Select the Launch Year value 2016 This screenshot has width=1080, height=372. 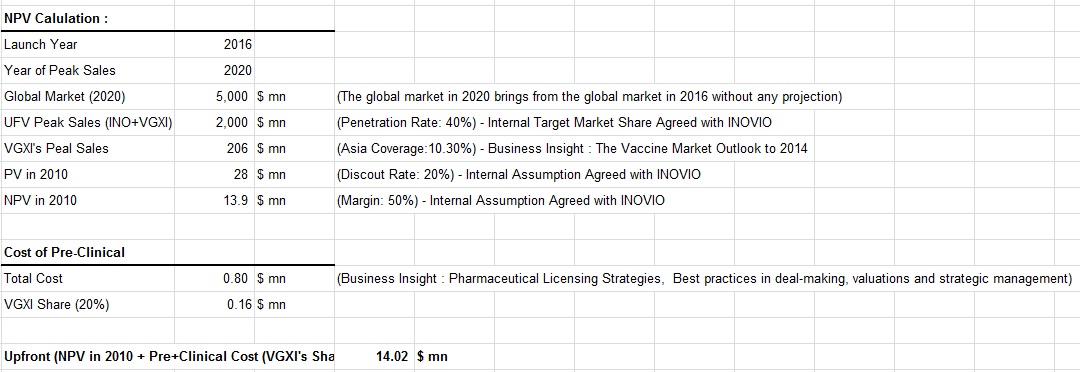214,45
